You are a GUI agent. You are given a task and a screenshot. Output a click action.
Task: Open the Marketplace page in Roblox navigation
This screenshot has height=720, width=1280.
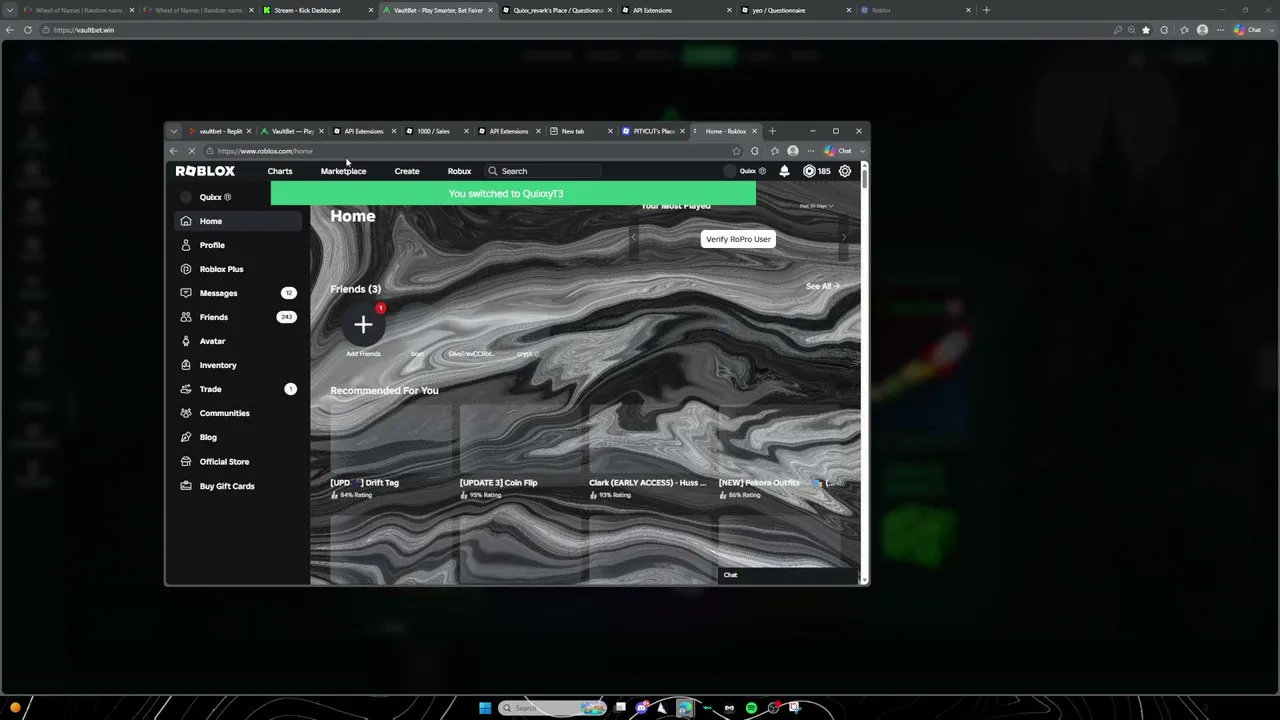pyautogui.click(x=343, y=171)
